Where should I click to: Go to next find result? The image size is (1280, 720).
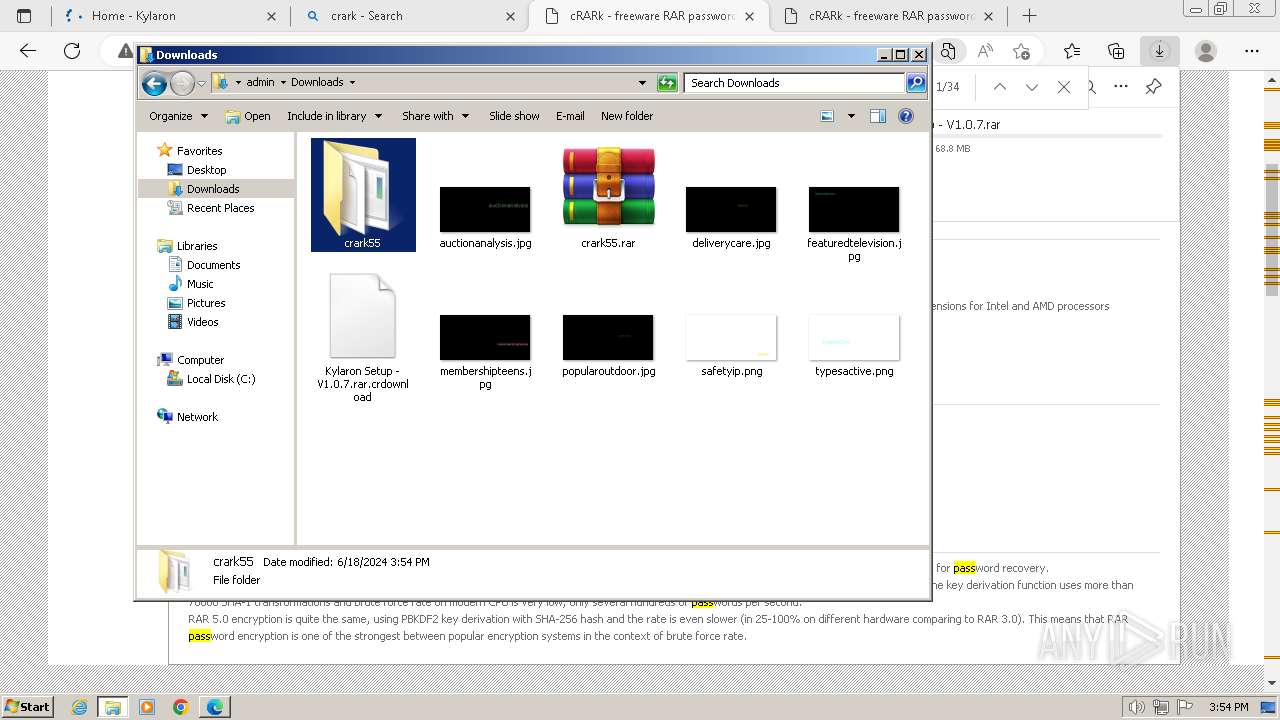[1031, 87]
